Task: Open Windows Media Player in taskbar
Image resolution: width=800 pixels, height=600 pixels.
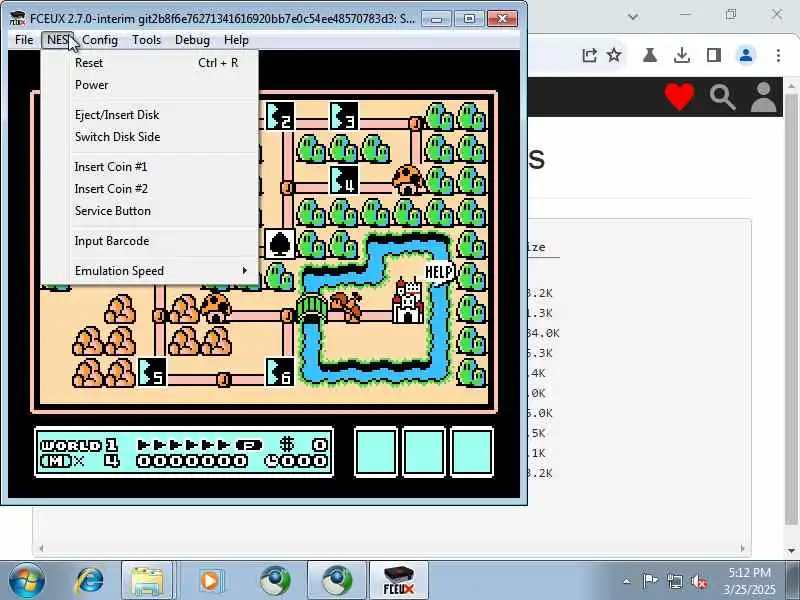Action: [210, 581]
